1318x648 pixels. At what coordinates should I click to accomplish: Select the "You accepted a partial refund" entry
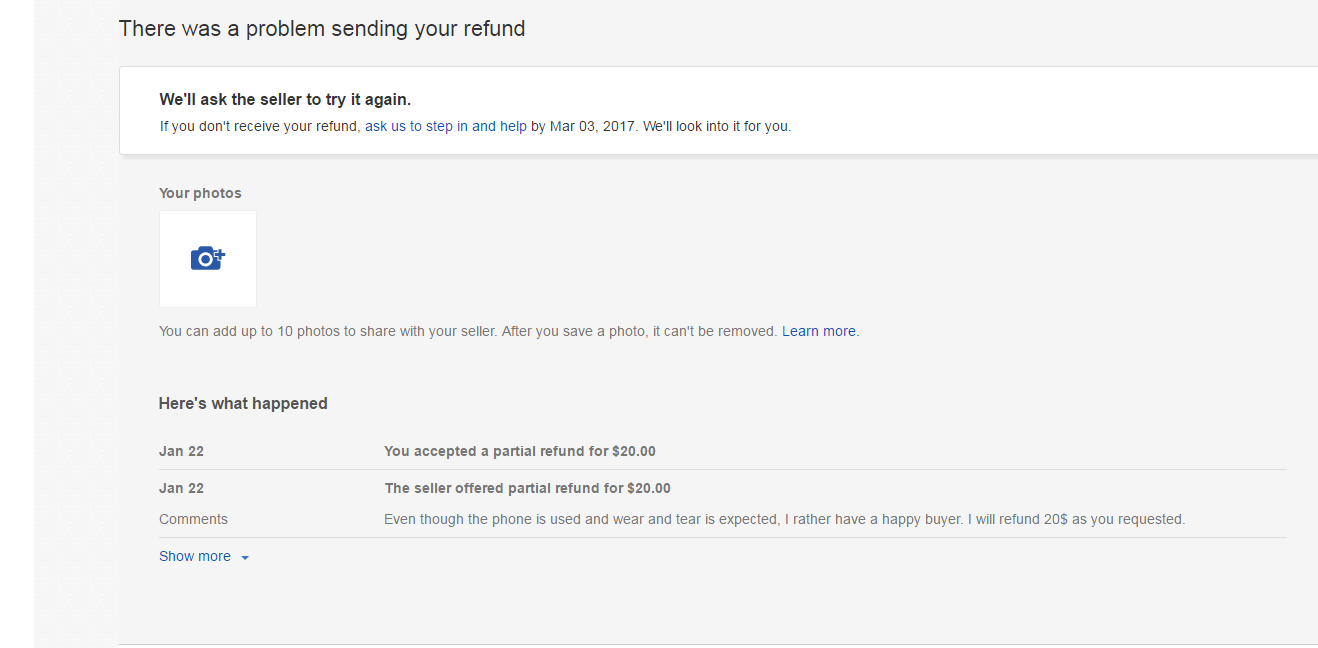pos(519,451)
